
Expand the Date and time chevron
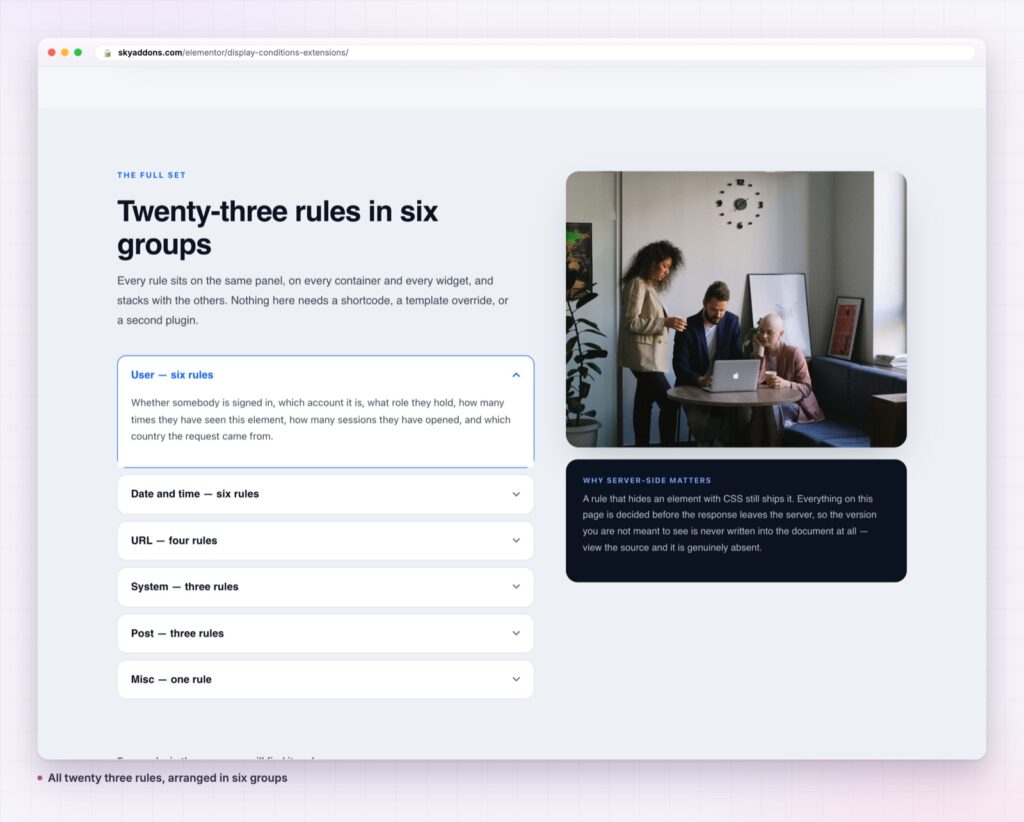point(516,494)
